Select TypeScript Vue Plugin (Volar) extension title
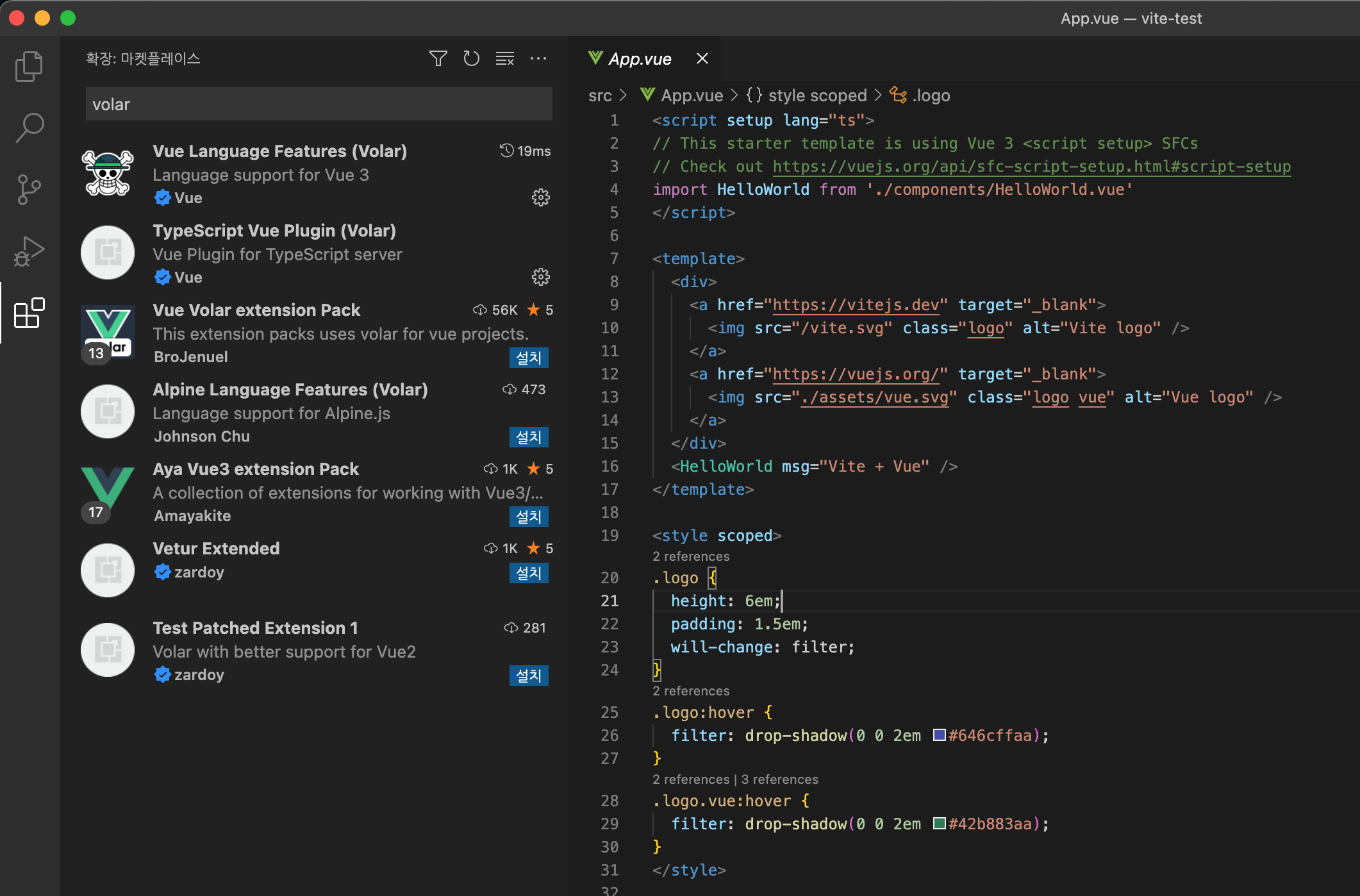Viewport: 1360px width, 896px height. pos(274,231)
